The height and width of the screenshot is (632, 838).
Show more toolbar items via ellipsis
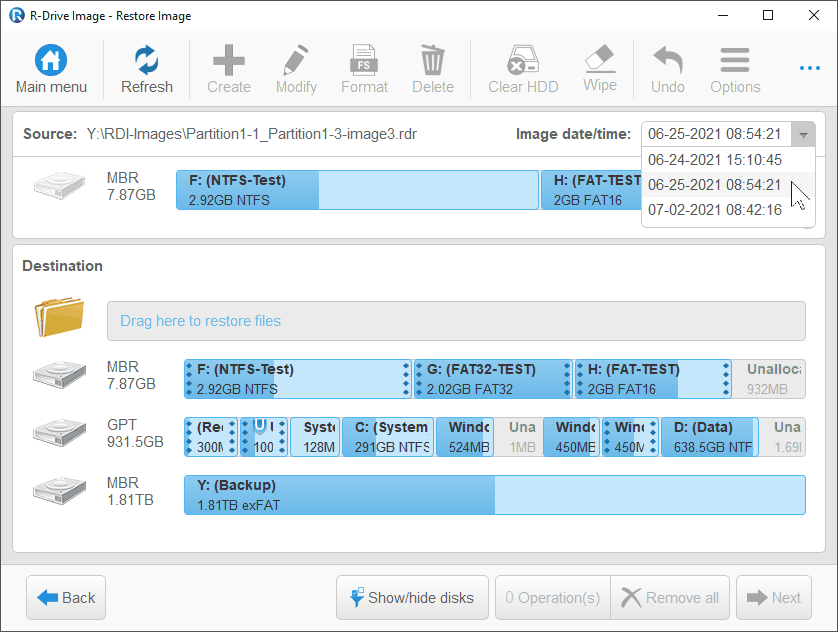click(810, 68)
